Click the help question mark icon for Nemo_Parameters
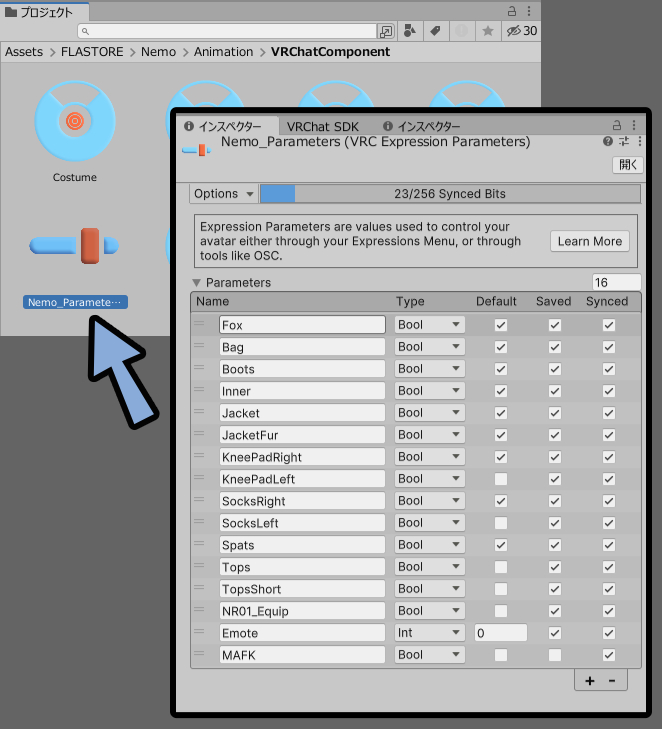This screenshot has height=729, width=662. (608, 141)
